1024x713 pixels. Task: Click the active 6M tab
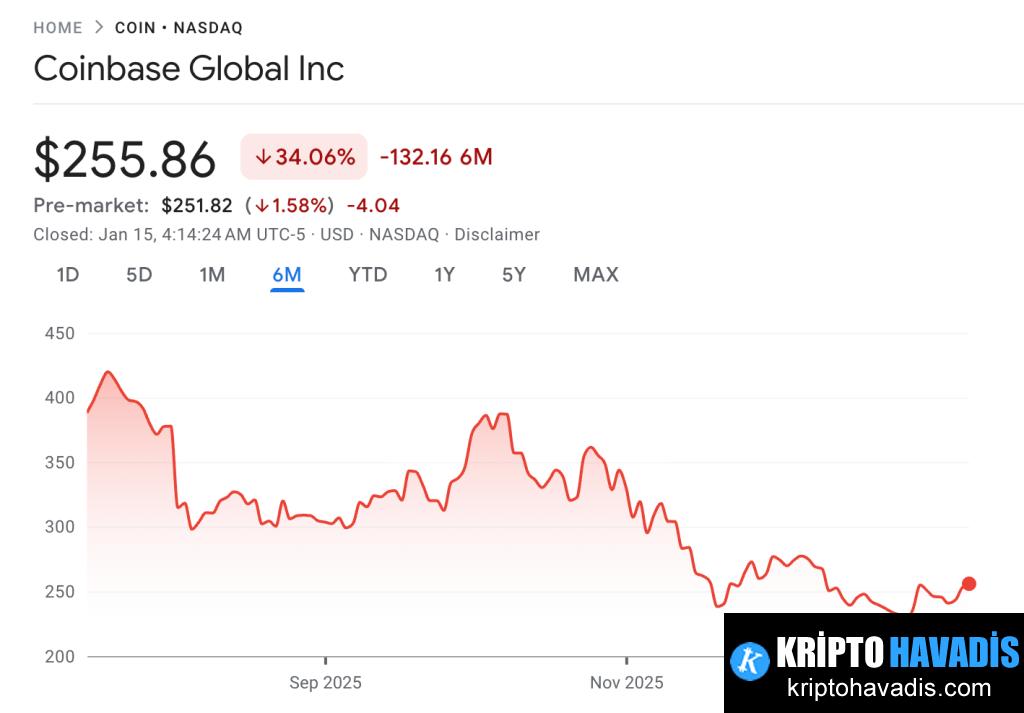click(287, 274)
